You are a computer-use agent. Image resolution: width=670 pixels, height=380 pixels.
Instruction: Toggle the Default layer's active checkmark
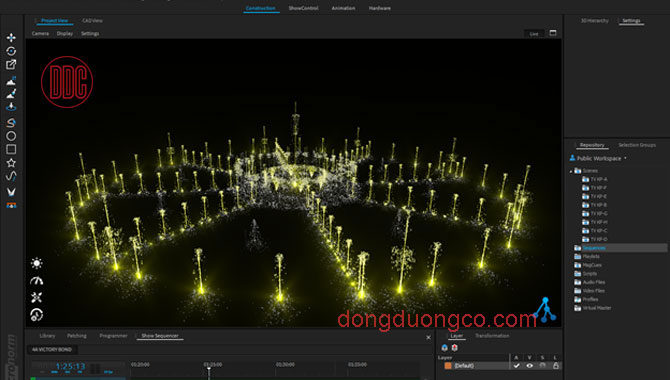[517, 365]
